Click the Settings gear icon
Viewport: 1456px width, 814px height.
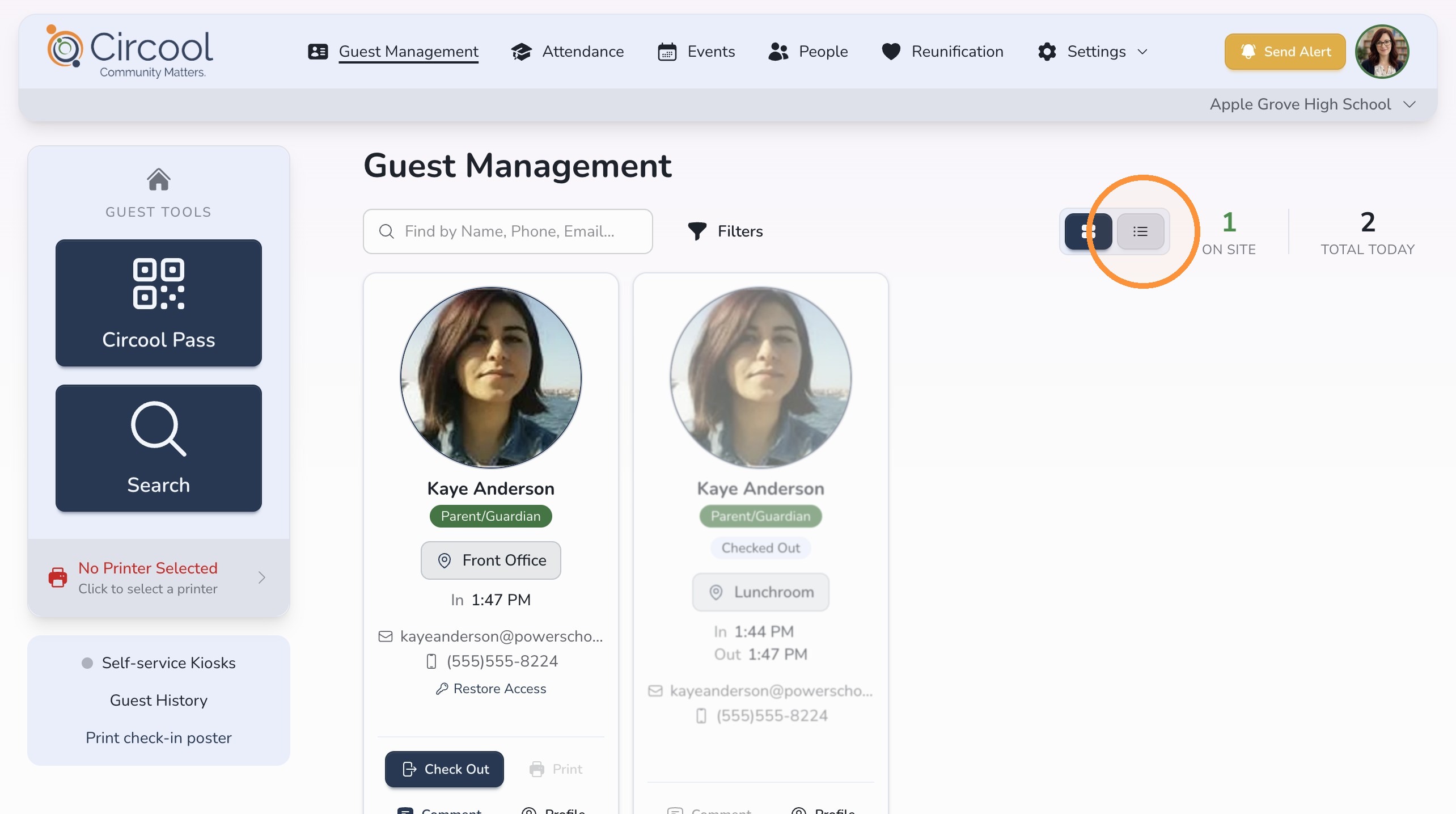click(x=1047, y=52)
